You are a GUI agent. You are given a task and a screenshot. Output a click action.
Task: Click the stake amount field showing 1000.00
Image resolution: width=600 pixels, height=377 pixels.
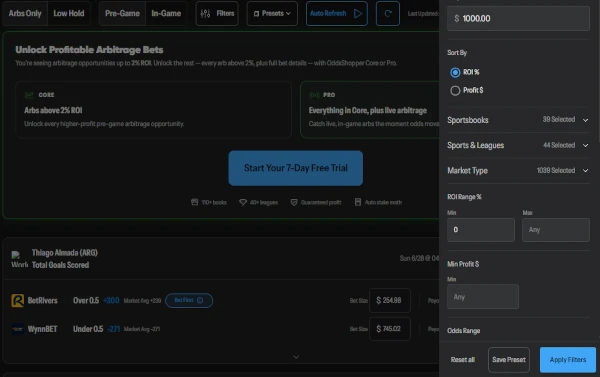click(518, 18)
